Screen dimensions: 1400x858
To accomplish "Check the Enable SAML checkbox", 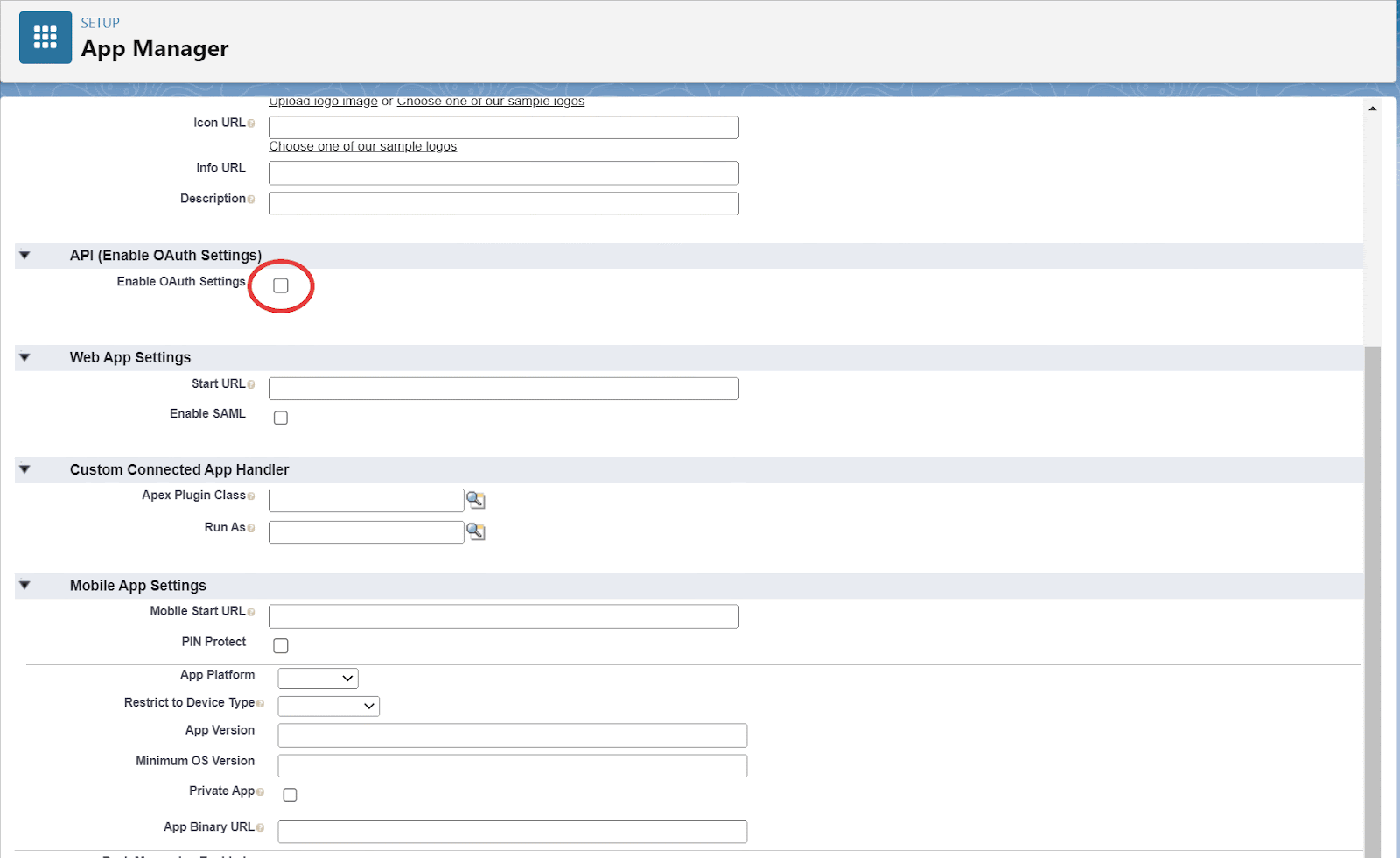I will tap(281, 418).
